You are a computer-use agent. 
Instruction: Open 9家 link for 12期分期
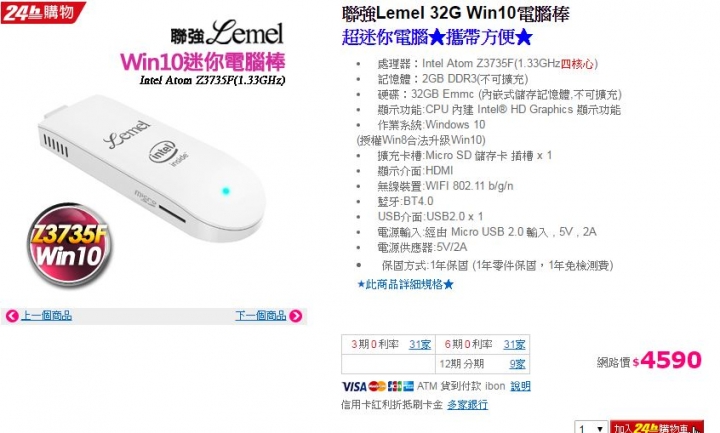[517, 364]
